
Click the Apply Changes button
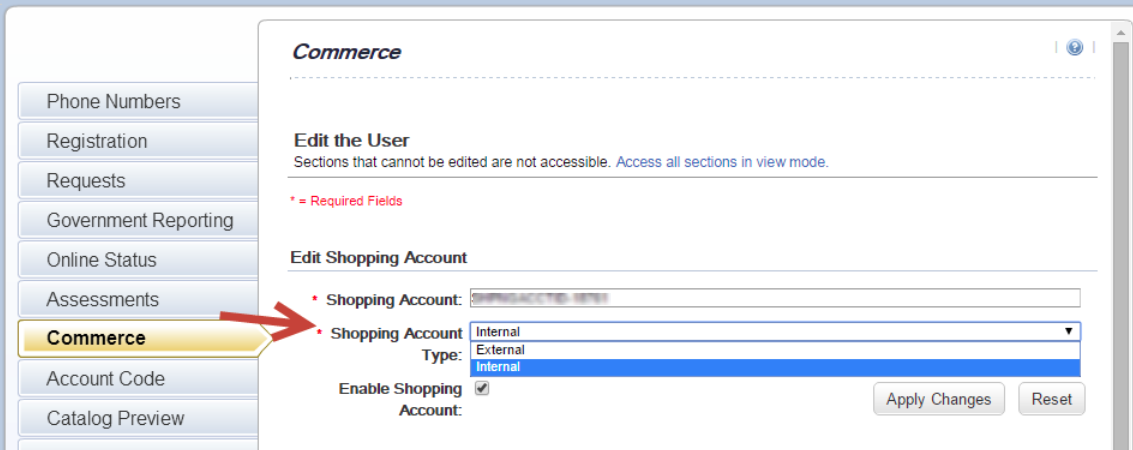click(939, 399)
